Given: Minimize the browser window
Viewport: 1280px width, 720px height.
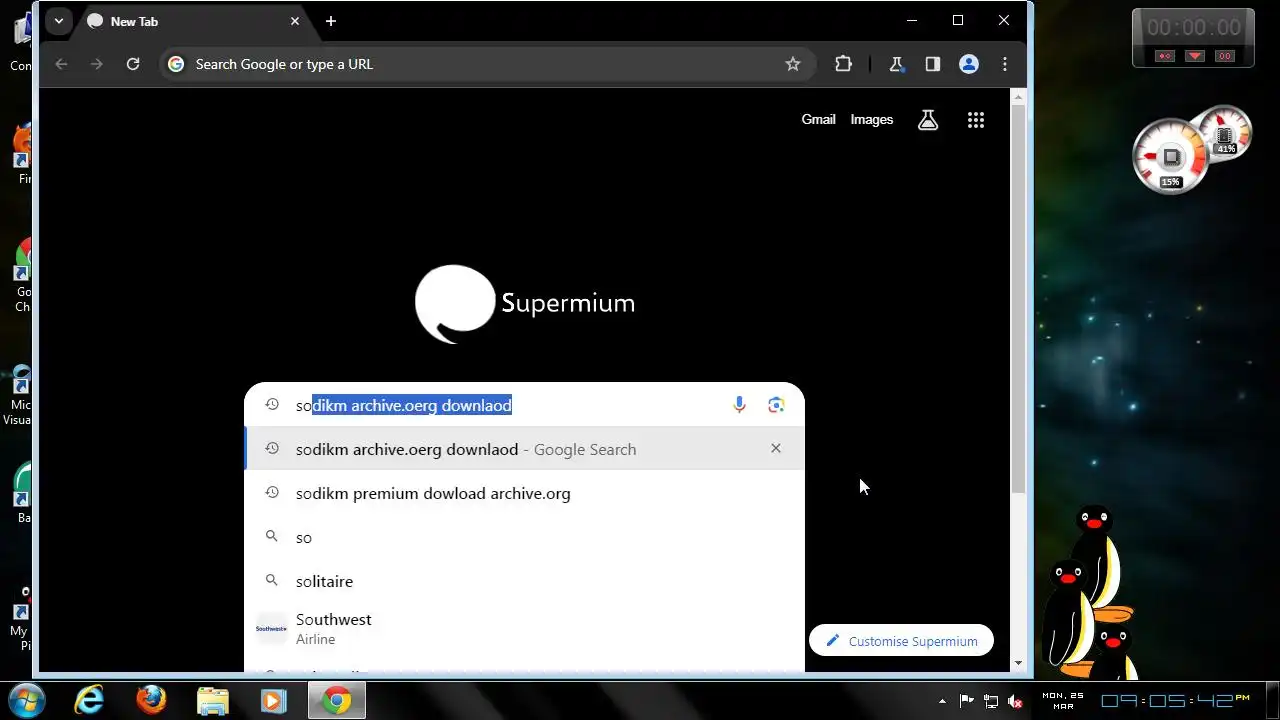Looking at the screenshot, I should coord(912,20).
